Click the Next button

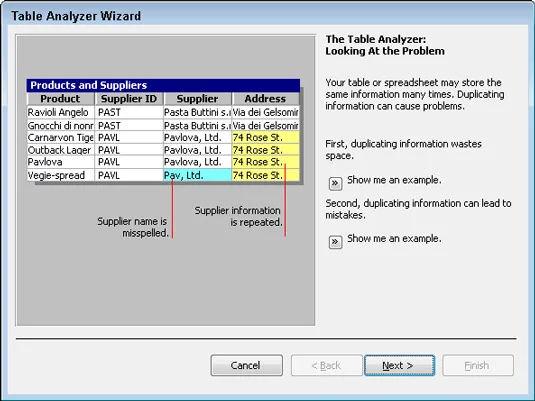pos(399,365)
